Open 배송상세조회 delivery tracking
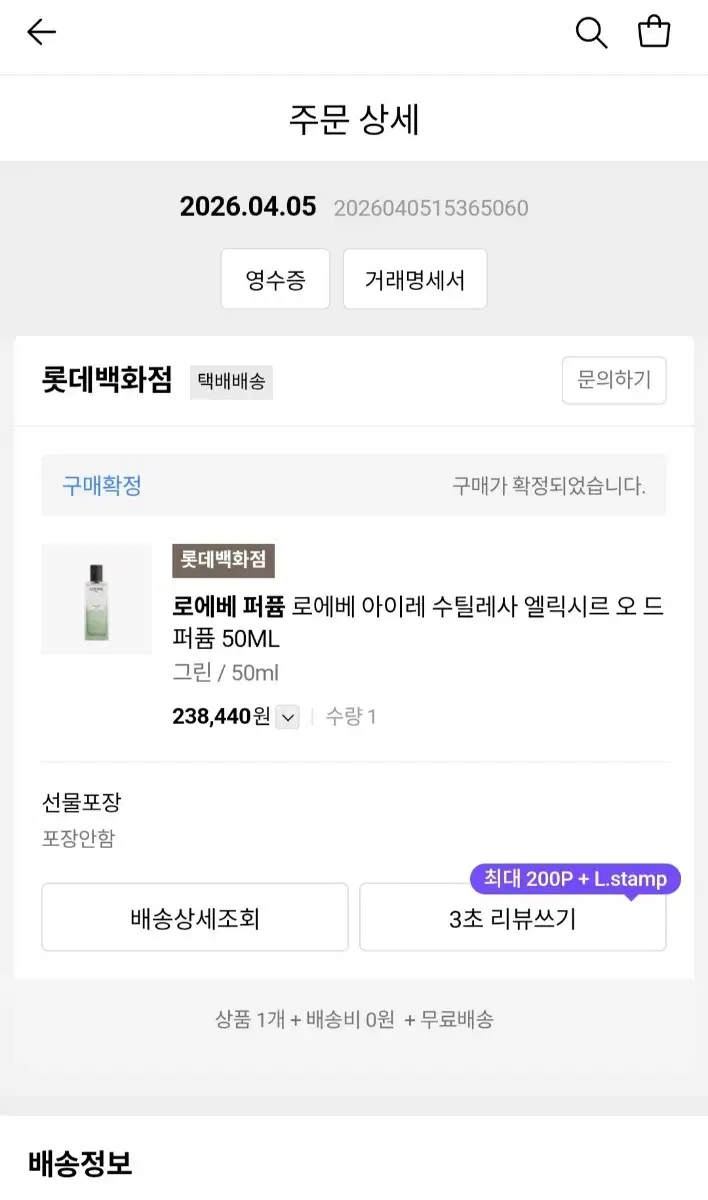 coord(195,917)
